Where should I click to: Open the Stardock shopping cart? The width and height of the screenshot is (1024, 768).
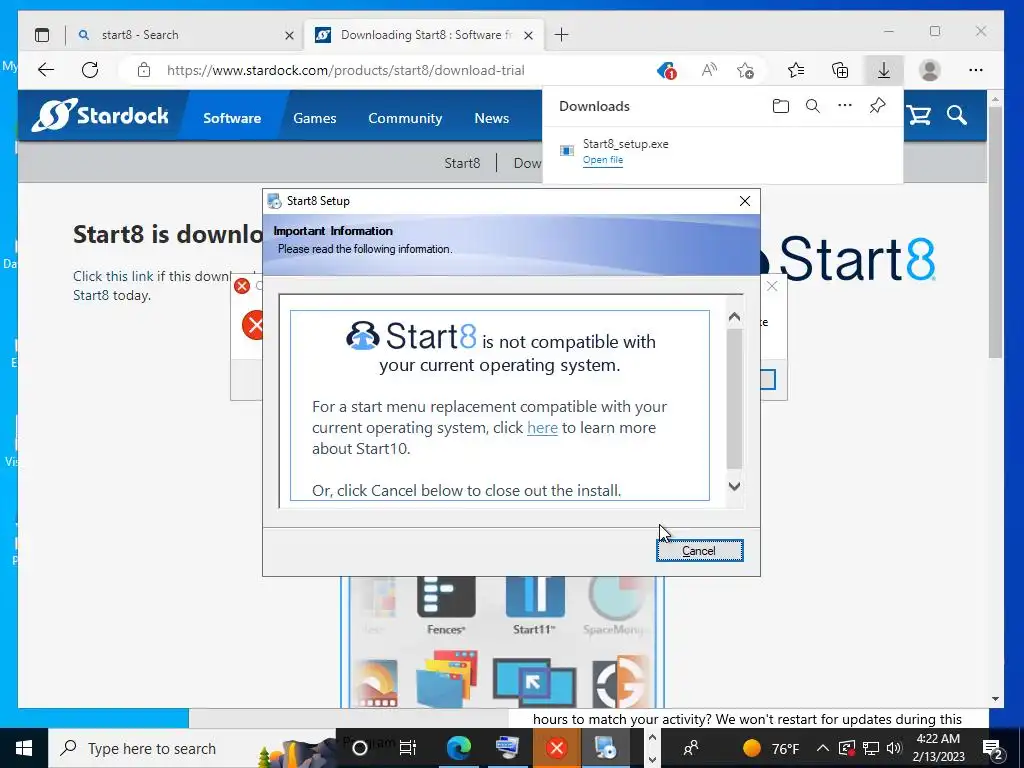coord(918,115)
